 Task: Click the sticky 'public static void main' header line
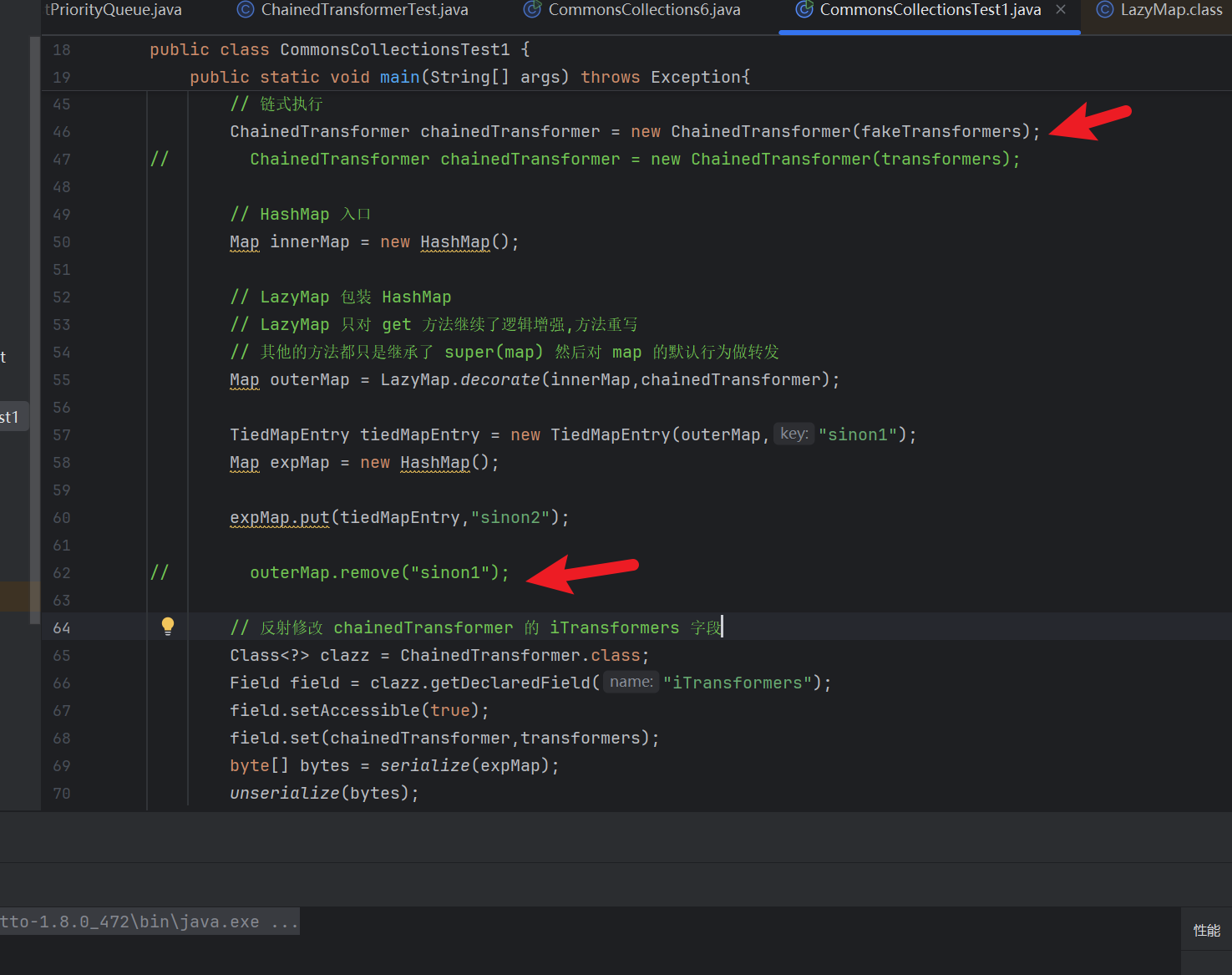pos(469,77)
